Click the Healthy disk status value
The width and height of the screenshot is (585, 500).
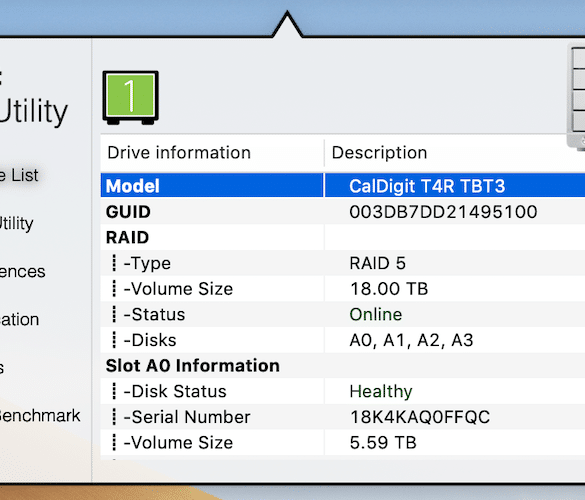tap(381, 392)
